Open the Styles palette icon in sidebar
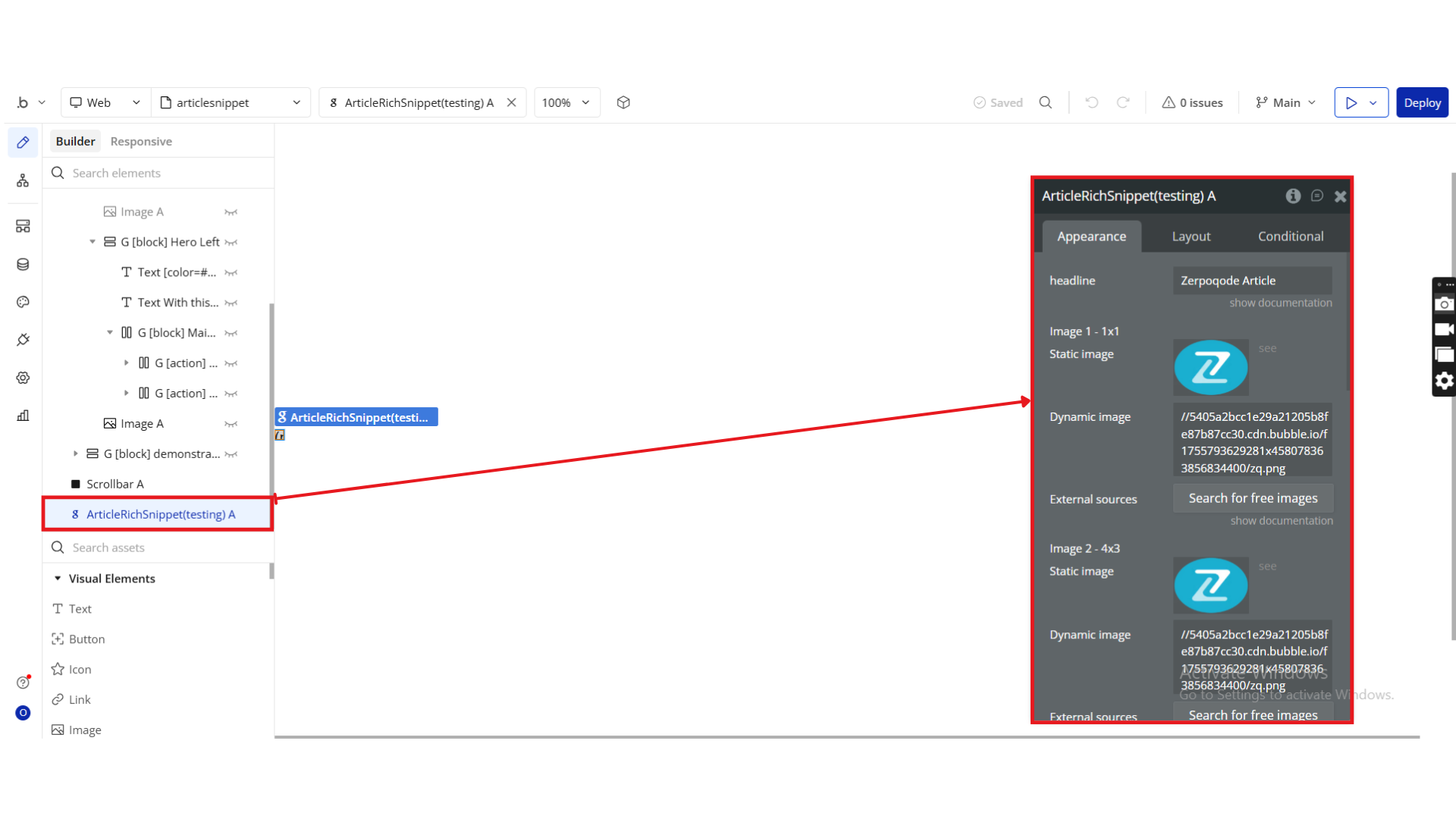The image size is (1456, 819). [23, 302]
